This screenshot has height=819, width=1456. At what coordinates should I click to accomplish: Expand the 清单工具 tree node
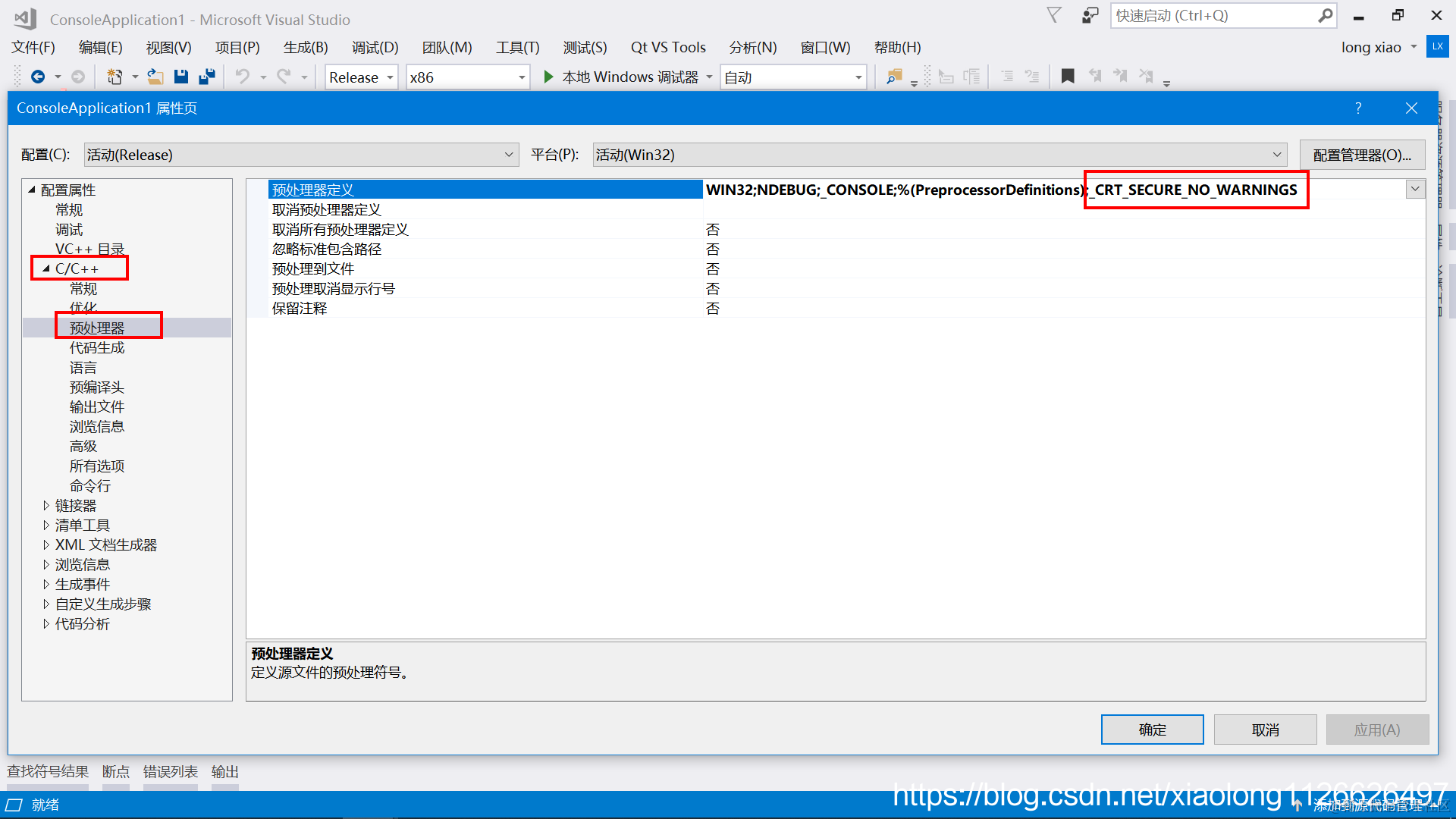pyautogui.click(x=46, y=525)
